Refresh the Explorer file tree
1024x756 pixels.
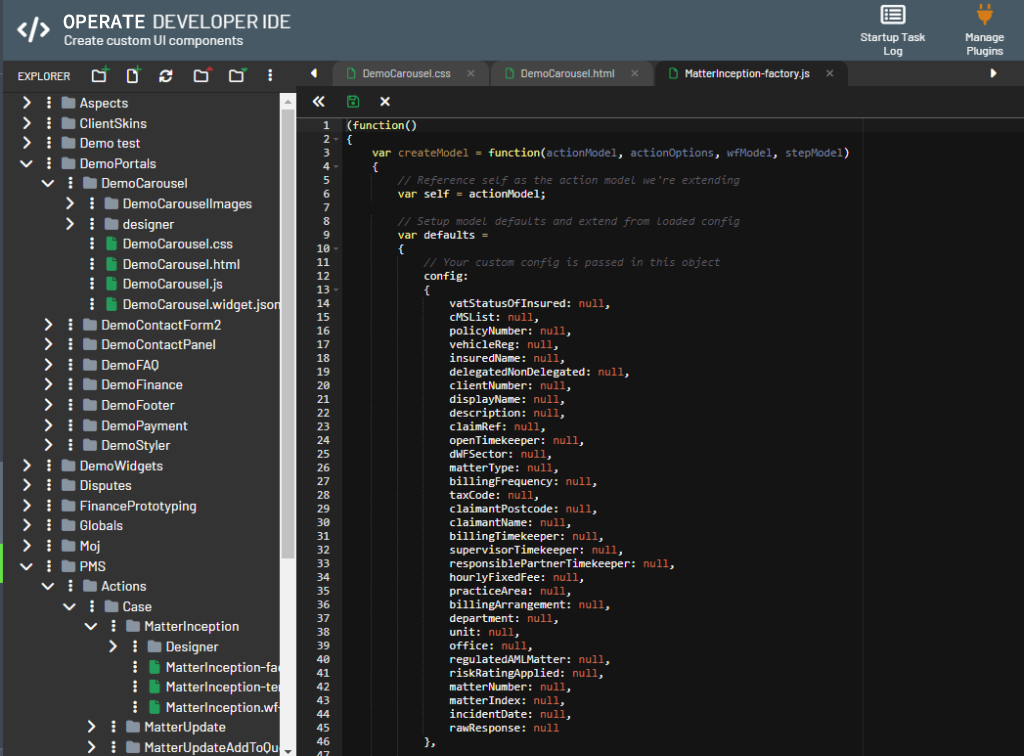(166, 75)
